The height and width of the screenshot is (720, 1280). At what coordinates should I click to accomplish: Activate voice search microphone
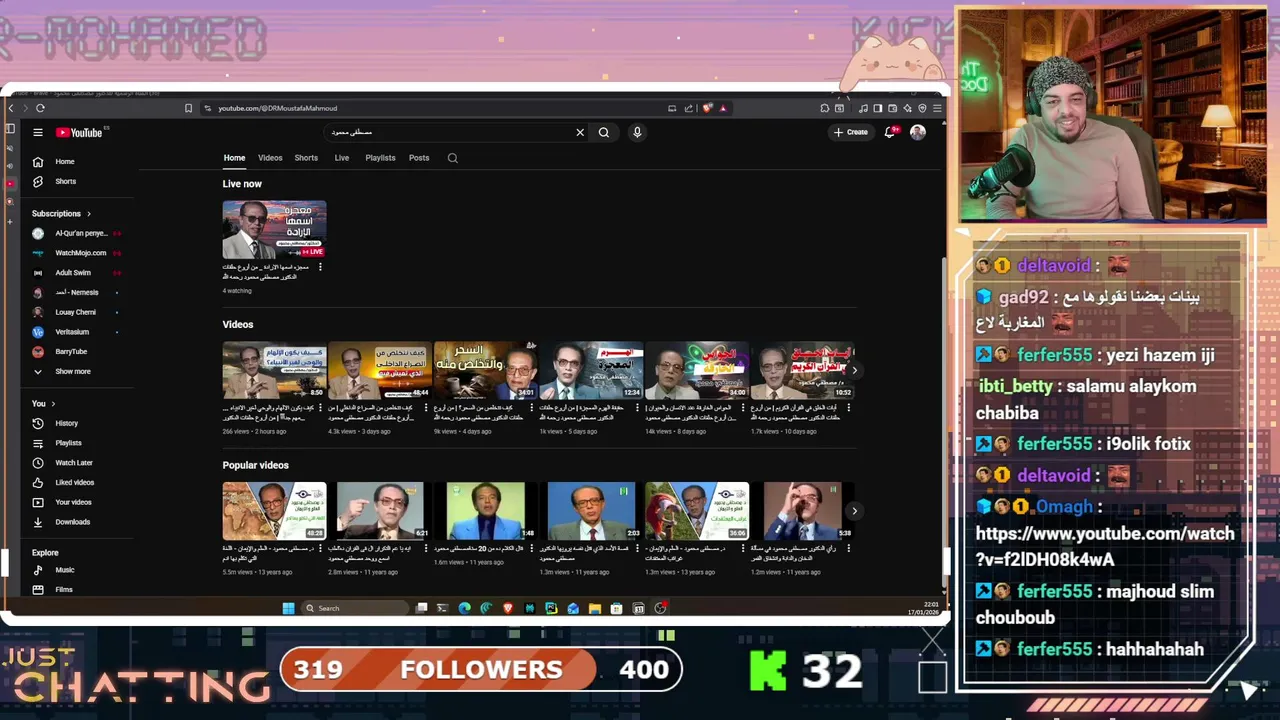pyautogui.click(x=637, y=132)
